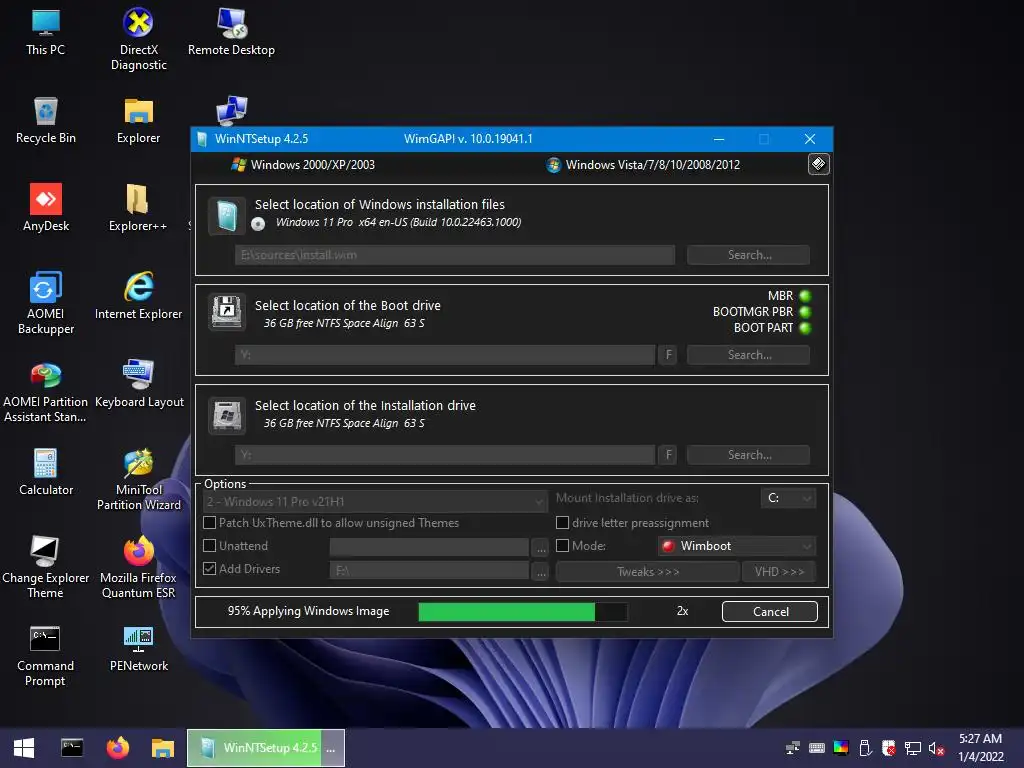Expand the Wimboot mode dropdown
The height and width of the screenshot is (768, 1024).
point(737,546)
